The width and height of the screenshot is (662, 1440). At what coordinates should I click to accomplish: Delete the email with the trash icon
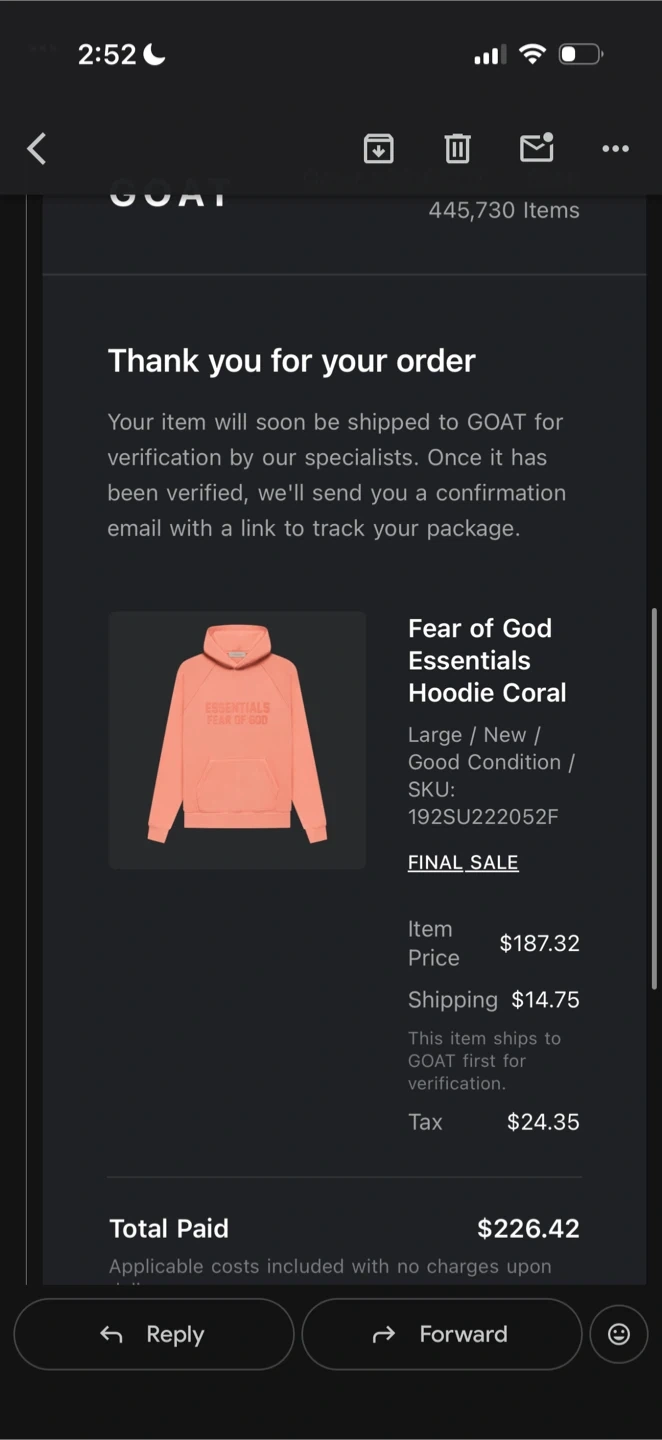[x=457, y=149]
